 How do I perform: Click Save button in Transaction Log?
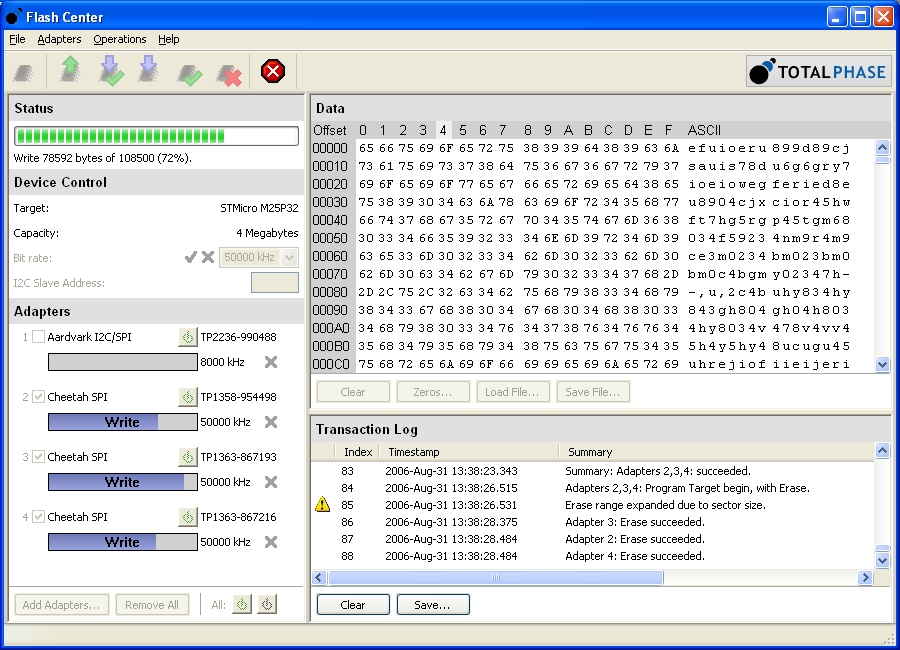click(433, 605)
